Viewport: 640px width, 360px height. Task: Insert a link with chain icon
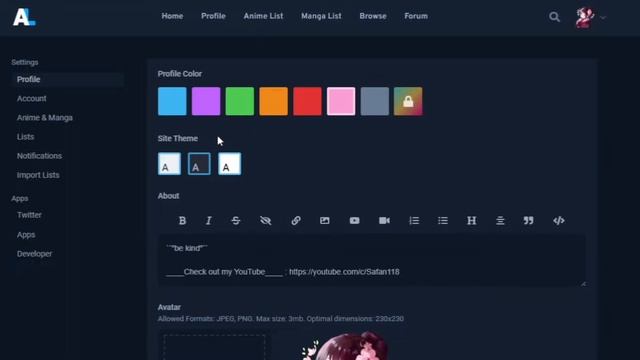(296, 221)
